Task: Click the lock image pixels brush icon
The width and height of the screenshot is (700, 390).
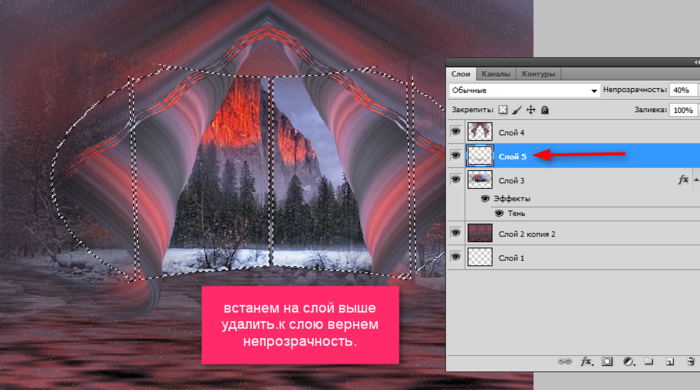Action: (x=517, y=110)
